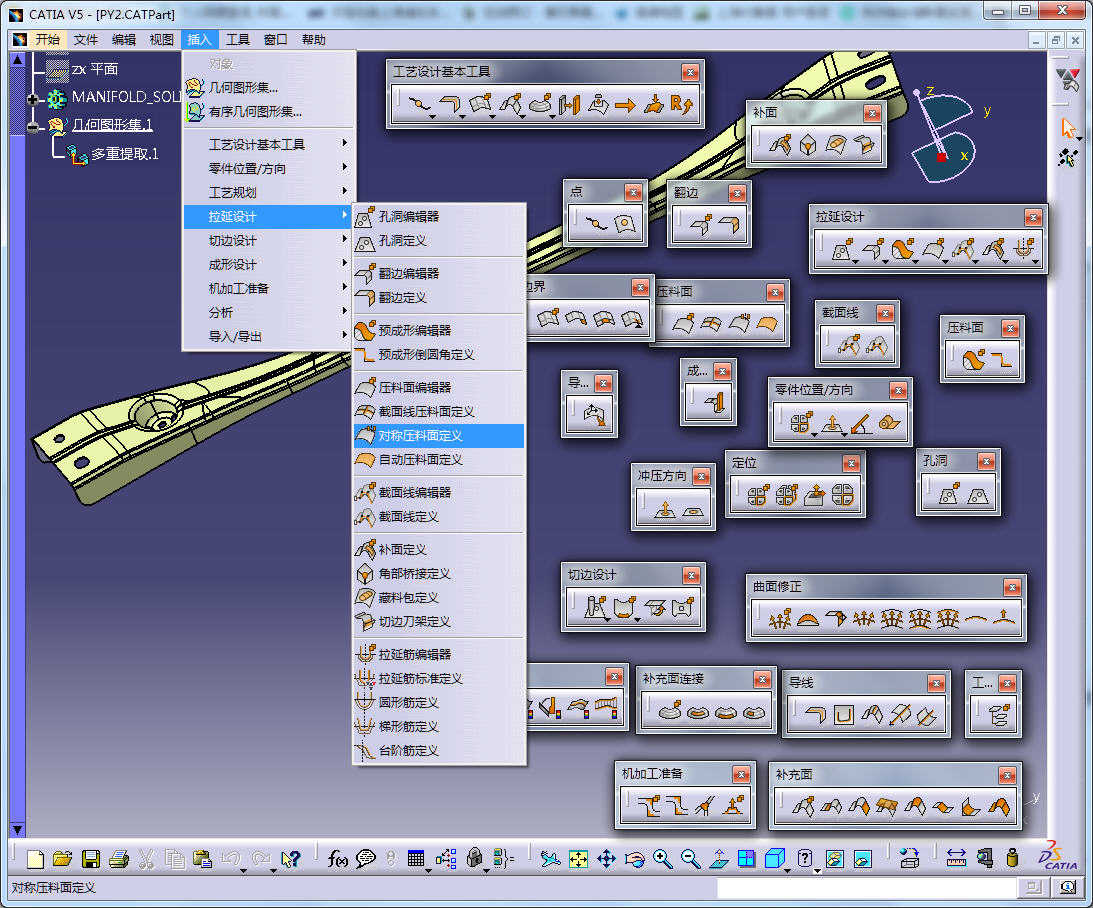This screenshot has height=908, width=1093.
Task: Open the Formula f(x) tool
Action: (337, 859)
